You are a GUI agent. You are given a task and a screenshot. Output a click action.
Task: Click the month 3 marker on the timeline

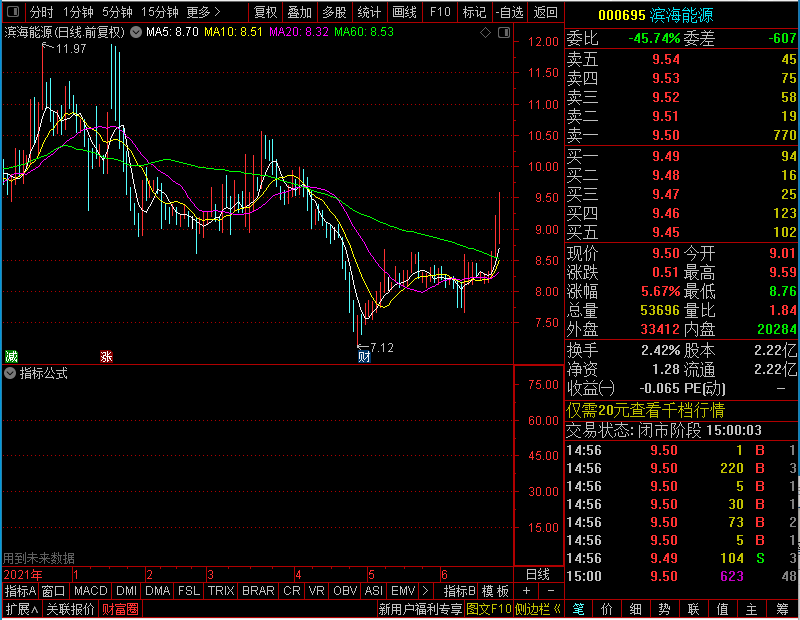click(210, 575)
